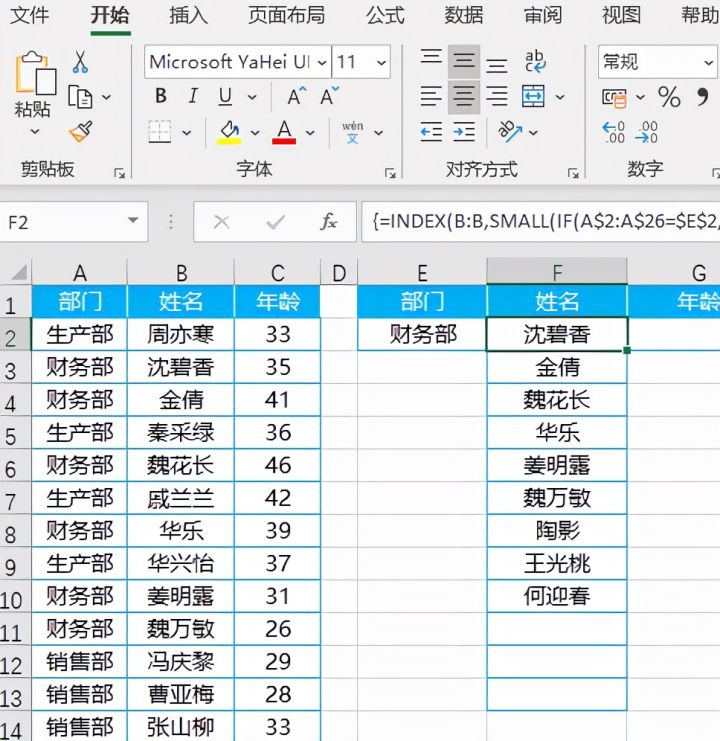This screenshot has width=720, height=741.
Task: Toggle Italic formatting
Action: [193, 96]
